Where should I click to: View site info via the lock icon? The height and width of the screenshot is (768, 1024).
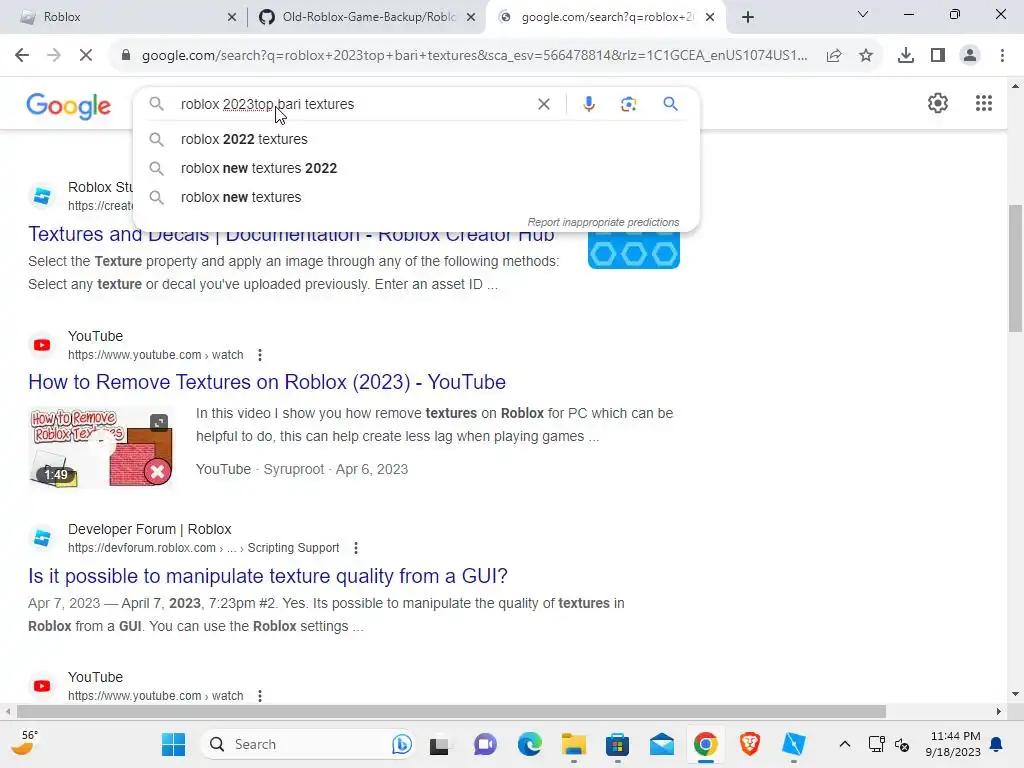pos(126,56)
